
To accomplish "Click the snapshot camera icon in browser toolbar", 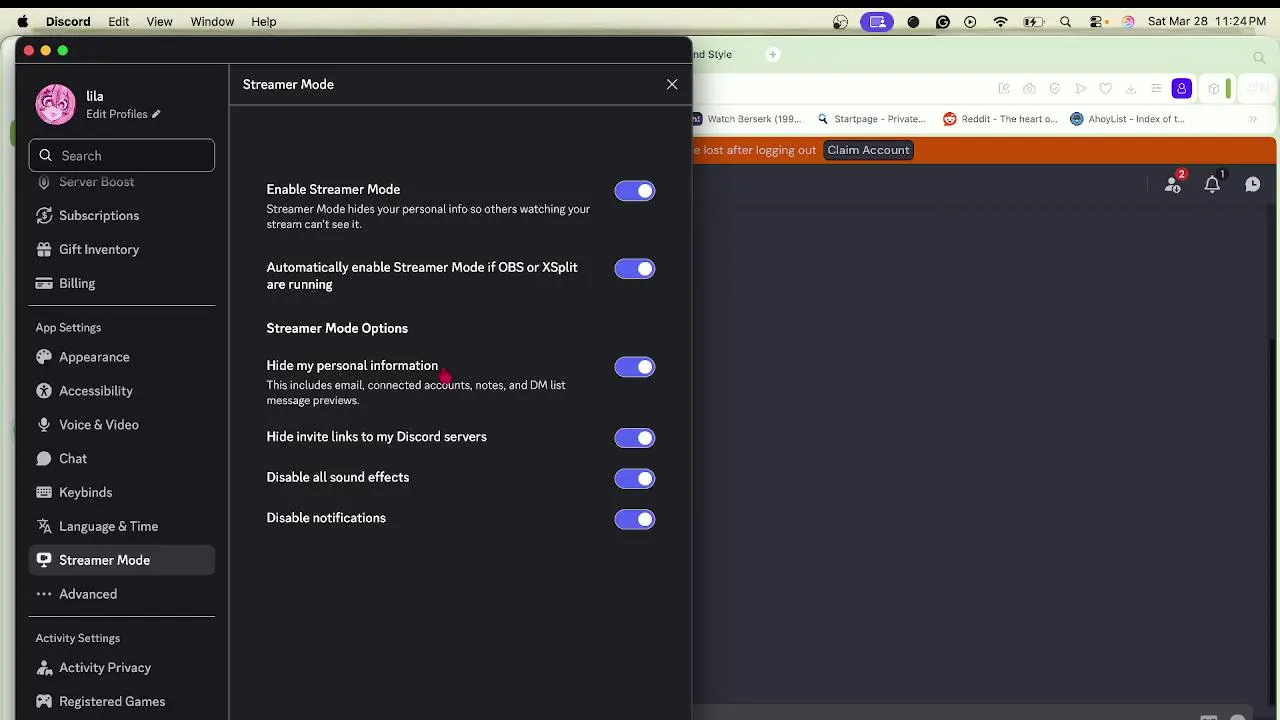I will point(1029,89).
